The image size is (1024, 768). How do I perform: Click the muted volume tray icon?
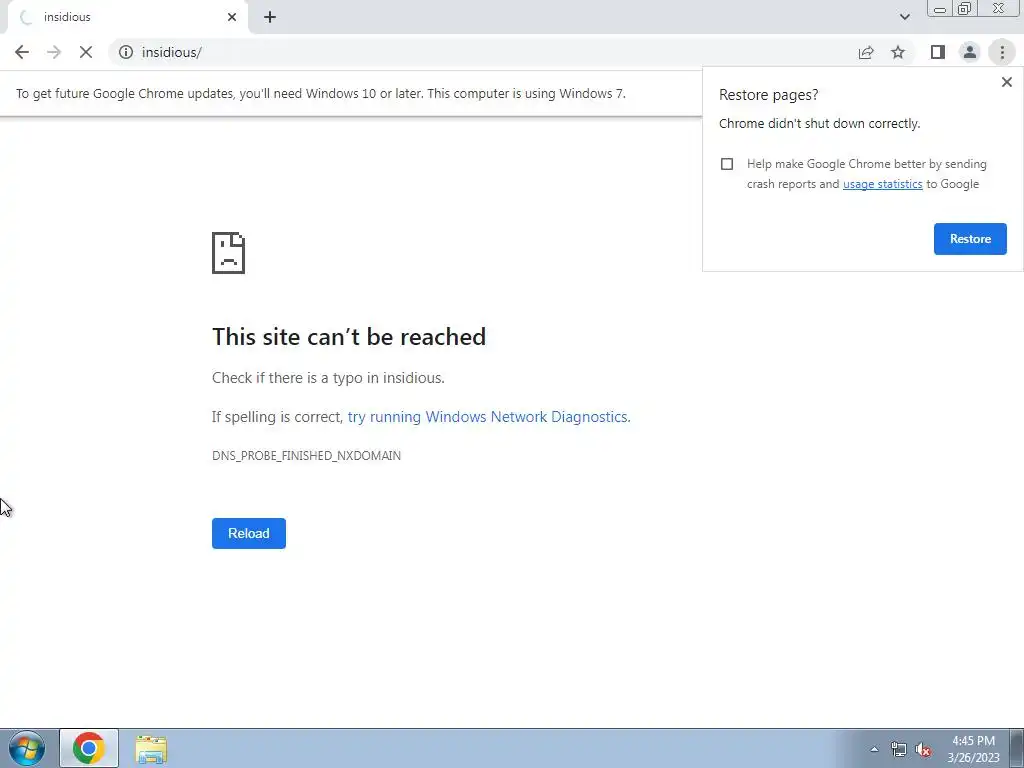tap(923, 750)
